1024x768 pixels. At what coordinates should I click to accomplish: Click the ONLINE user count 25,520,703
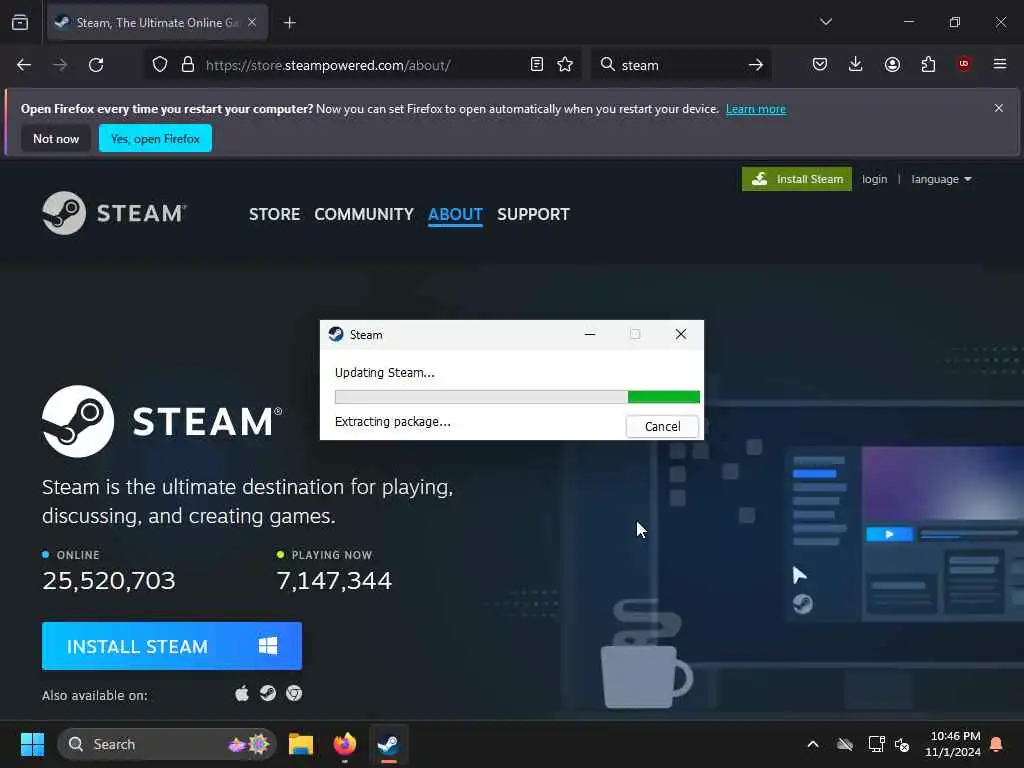click(x=108, y=581)
